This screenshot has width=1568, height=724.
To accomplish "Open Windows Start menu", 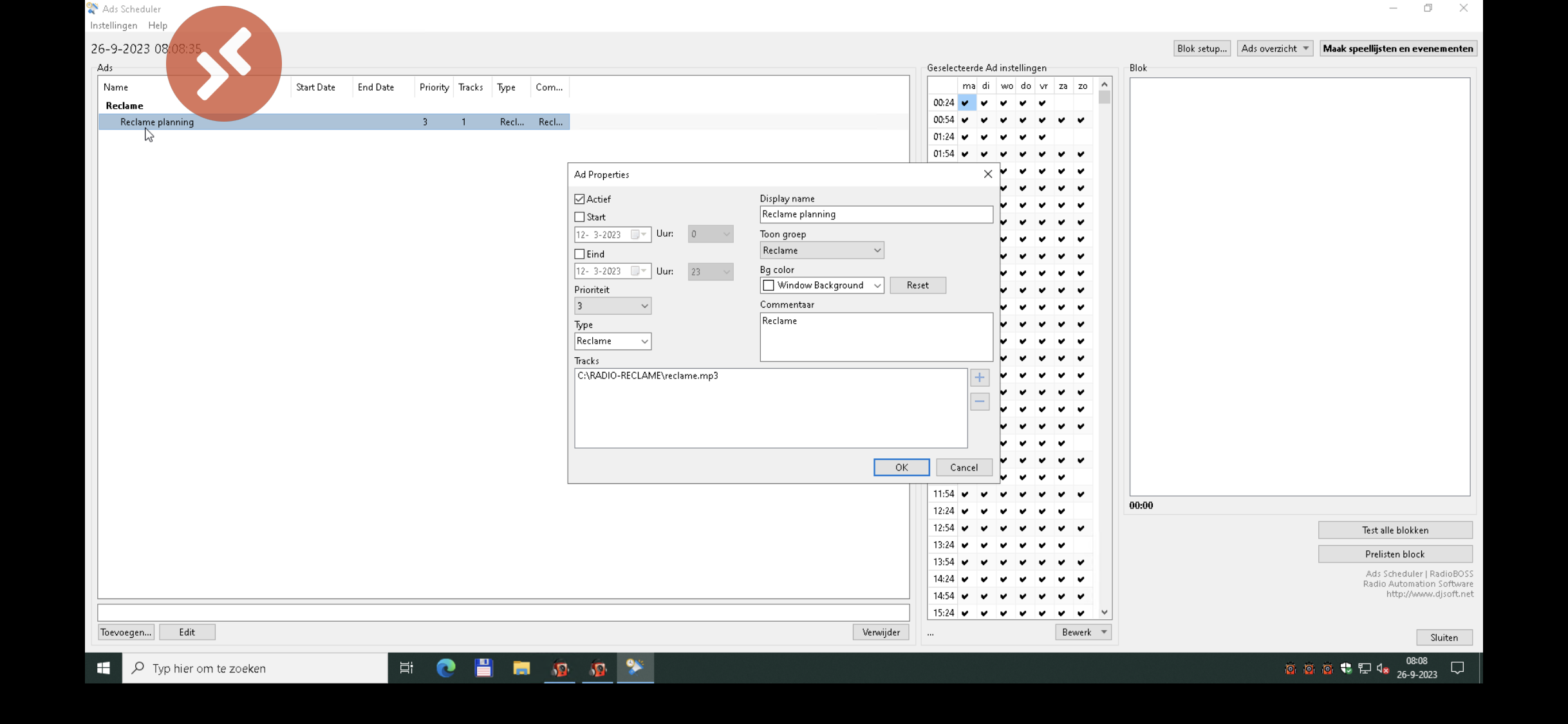I will pyautogui.click(x=103, y=668).
